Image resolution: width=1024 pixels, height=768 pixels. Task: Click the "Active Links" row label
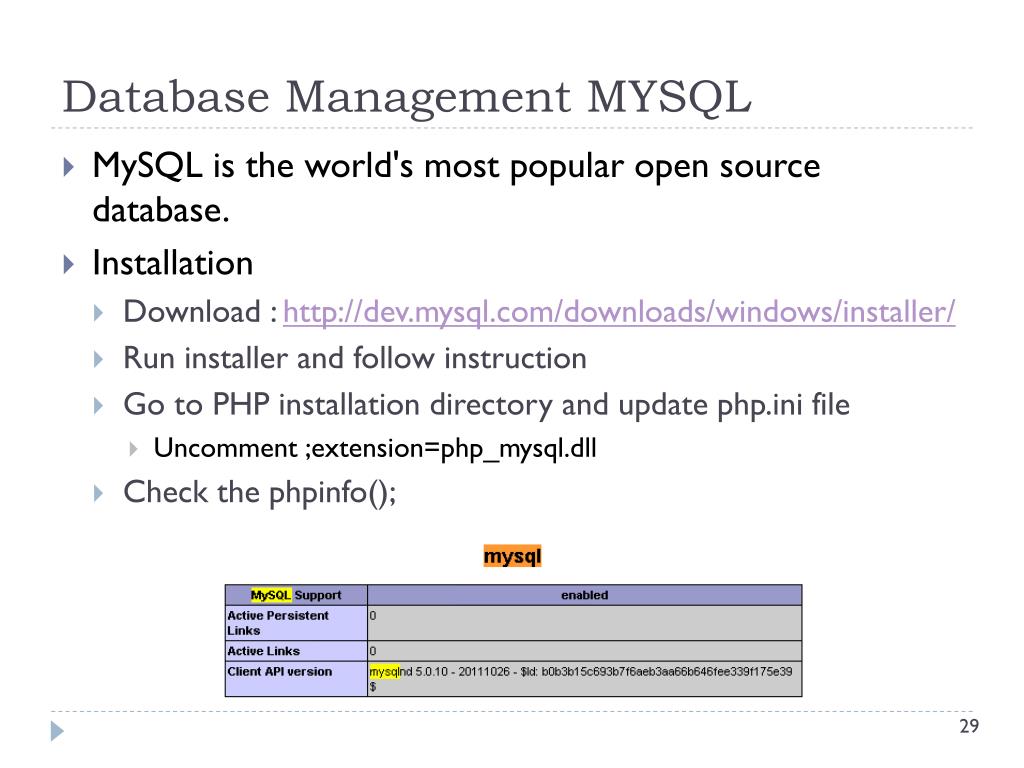[296, 651]
